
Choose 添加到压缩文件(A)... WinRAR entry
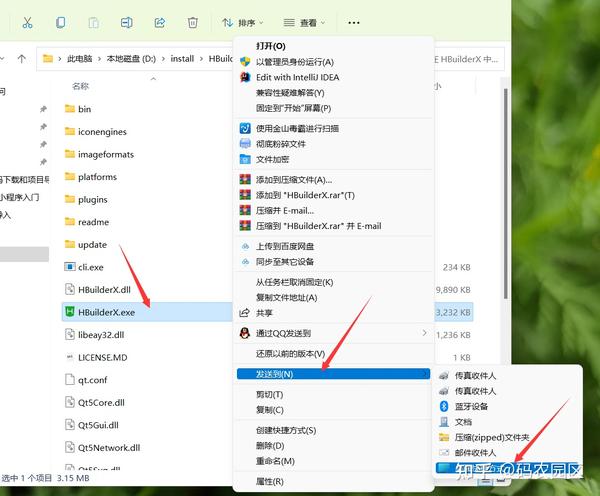[x=334, y=179]
